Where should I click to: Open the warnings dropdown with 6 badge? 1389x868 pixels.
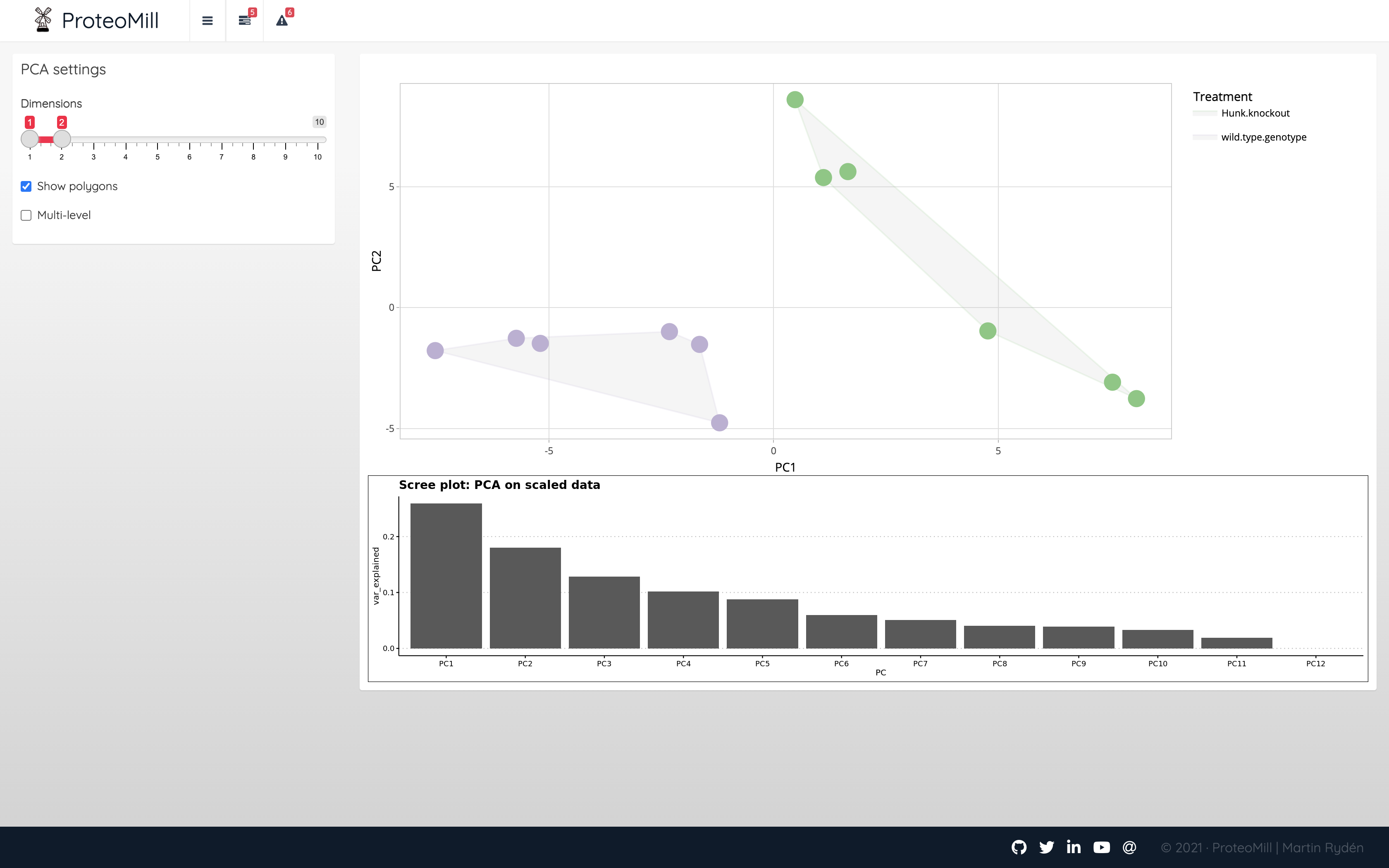click(x=282, y=21)
